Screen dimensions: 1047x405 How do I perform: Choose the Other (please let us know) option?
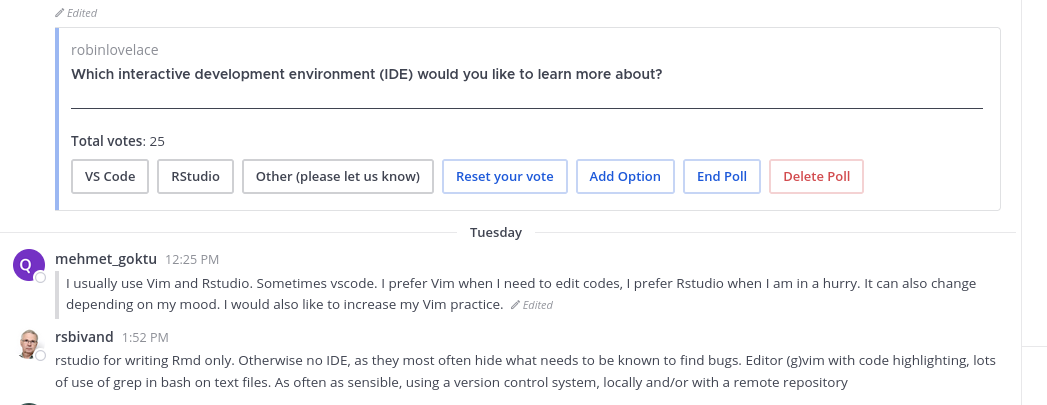click(x=338, y=176)
